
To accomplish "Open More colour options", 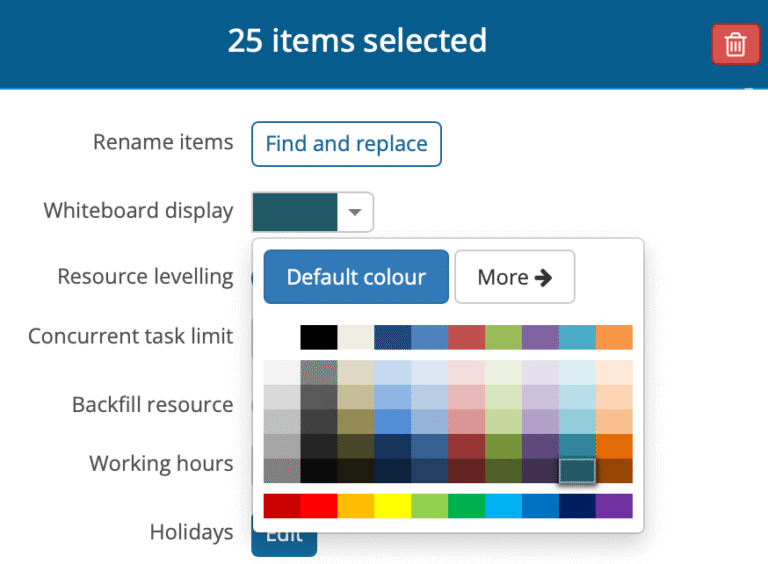I will [x=514, y=277].
